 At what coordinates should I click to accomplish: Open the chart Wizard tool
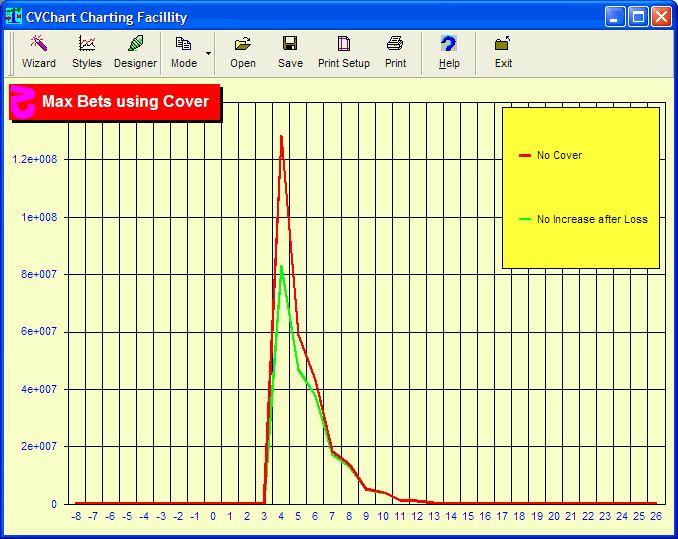[39, 51]
